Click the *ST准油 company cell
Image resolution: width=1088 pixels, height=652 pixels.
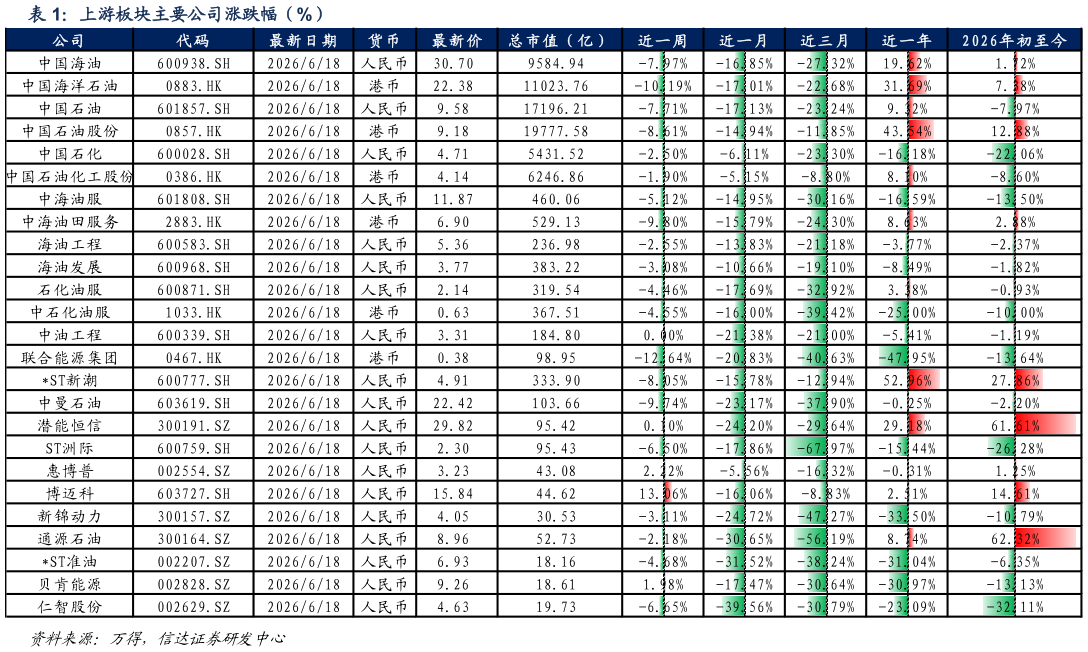pyautogui.click(x=69, y=562)
